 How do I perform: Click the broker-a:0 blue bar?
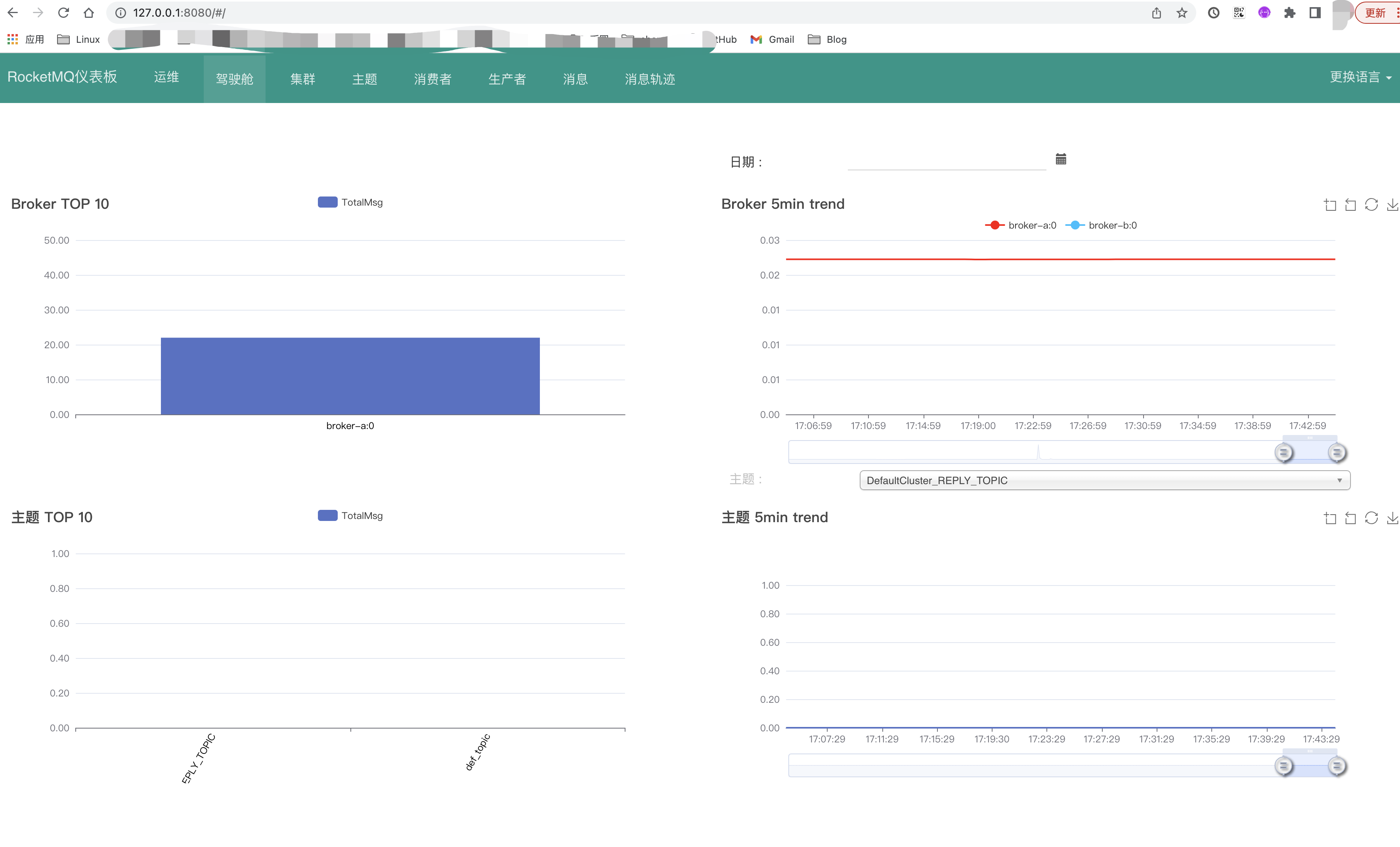click(x=350, y=376)
